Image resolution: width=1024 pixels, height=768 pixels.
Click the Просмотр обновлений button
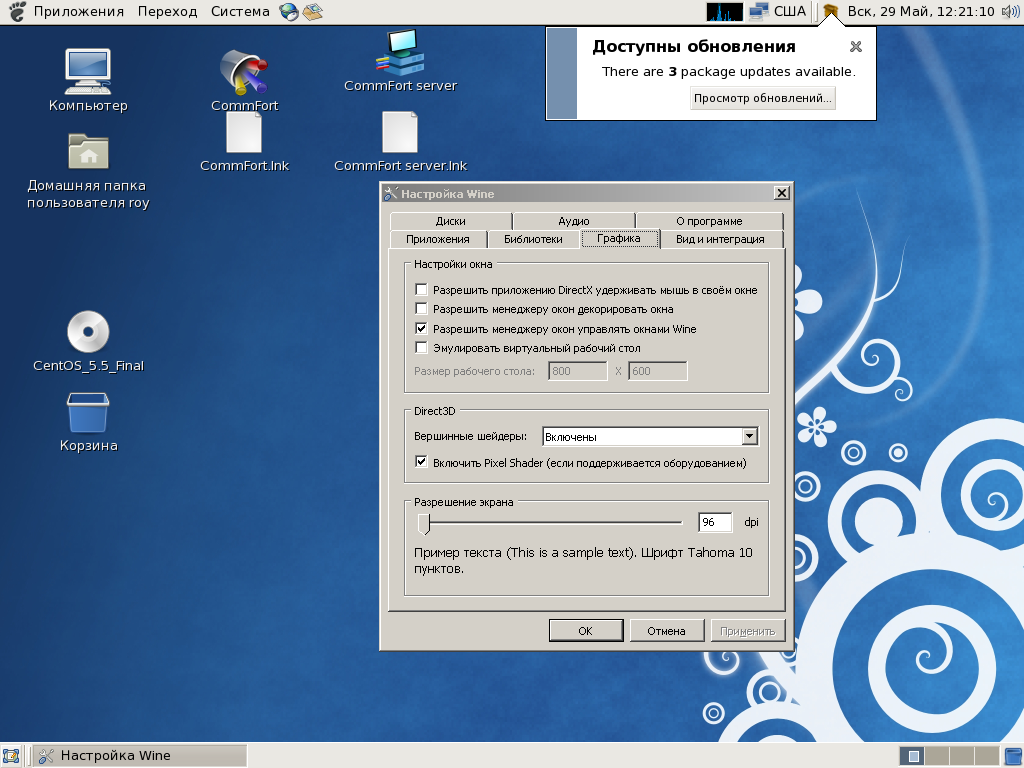762,98
